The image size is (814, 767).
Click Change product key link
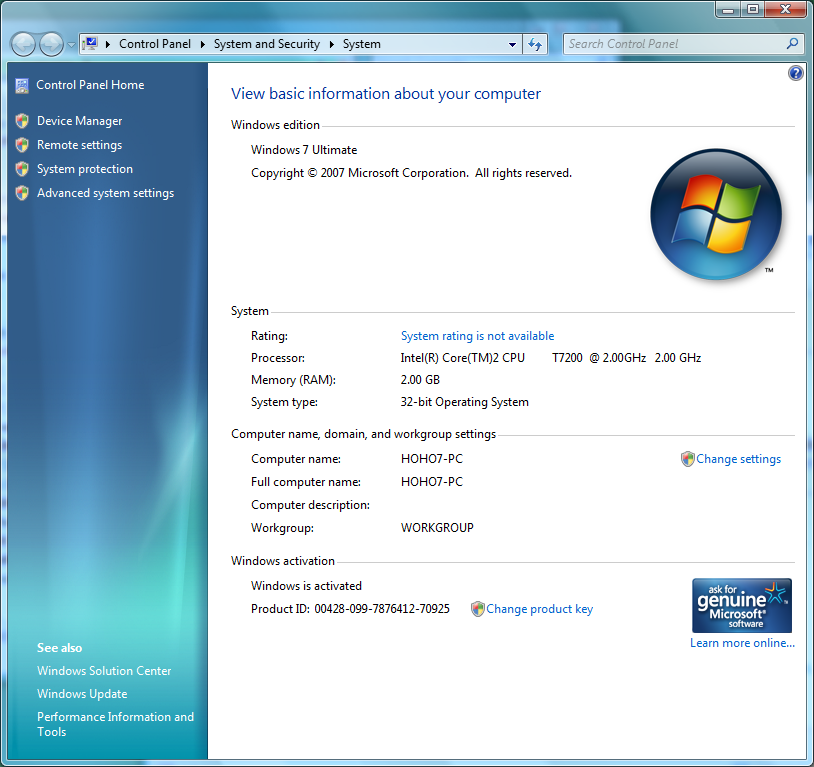pos(539,609)
